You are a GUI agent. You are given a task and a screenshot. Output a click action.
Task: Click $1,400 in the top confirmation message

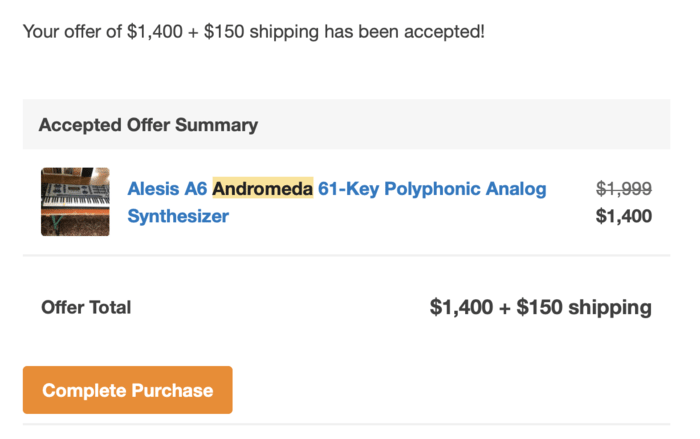(x=156, y=31)
